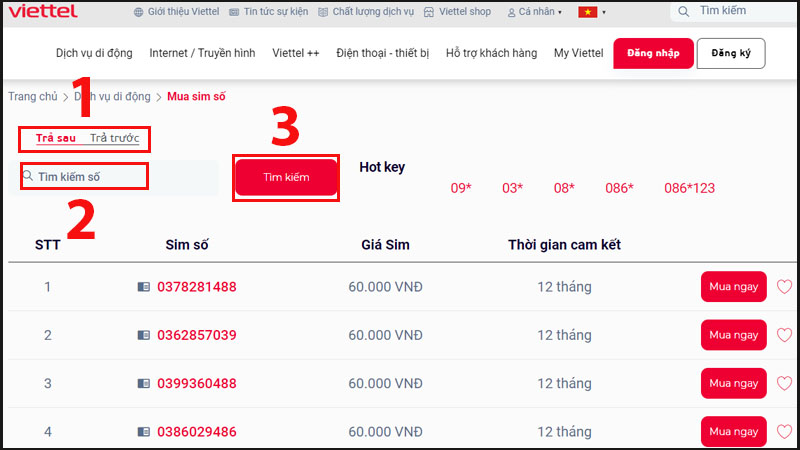This screenshot has height=450, width=800.
Task: Select hot key 03*
Action: point(512,188)
